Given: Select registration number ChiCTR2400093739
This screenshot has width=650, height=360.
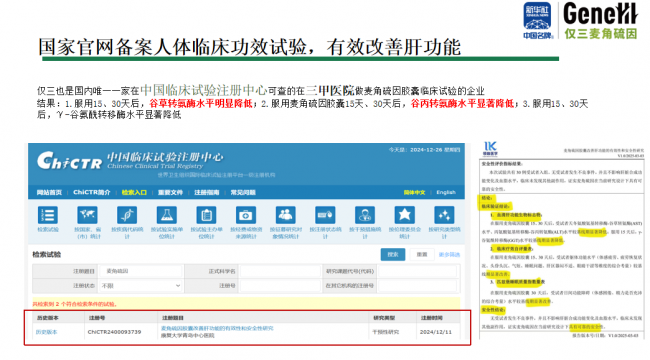Looking at the screenshot, I should point(114,332).
